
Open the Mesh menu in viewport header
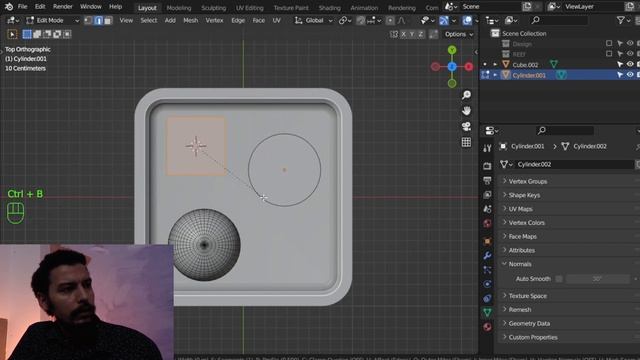(190, 20)
